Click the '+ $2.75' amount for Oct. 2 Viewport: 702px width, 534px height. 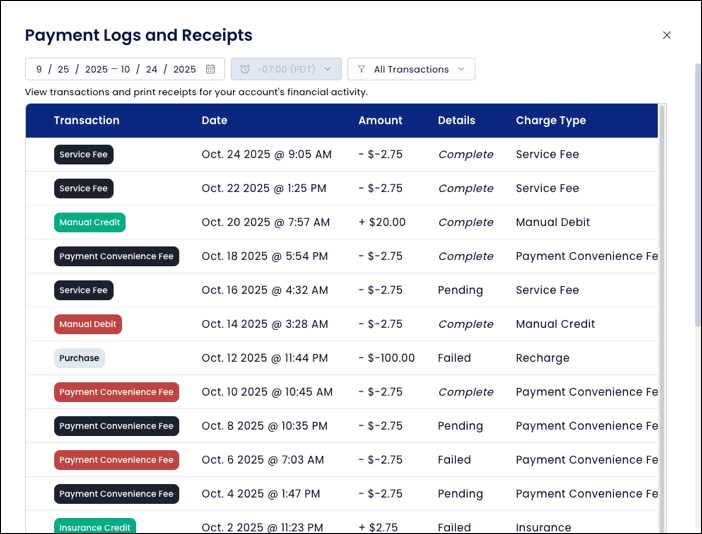tap(378, 528)
